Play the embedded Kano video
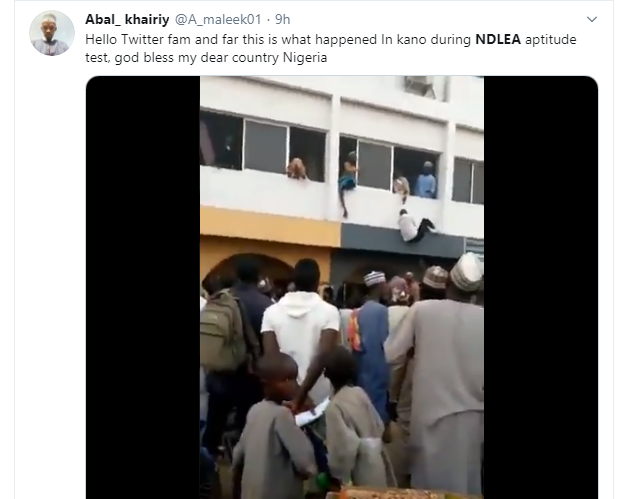This screenshot has width=637, height=499. pos(342,287)
